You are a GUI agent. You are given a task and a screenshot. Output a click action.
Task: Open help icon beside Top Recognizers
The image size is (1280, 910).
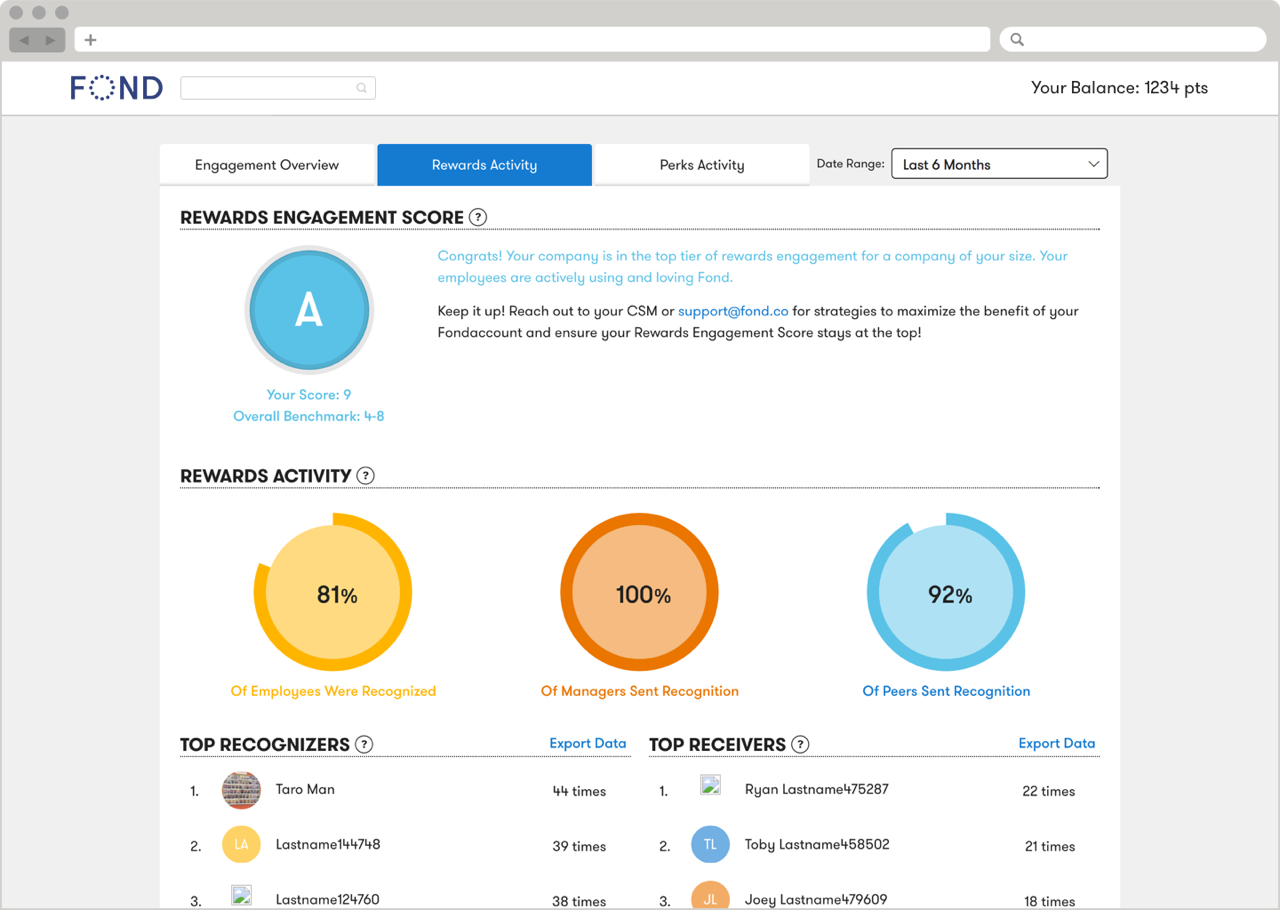[x=364, y=744]
